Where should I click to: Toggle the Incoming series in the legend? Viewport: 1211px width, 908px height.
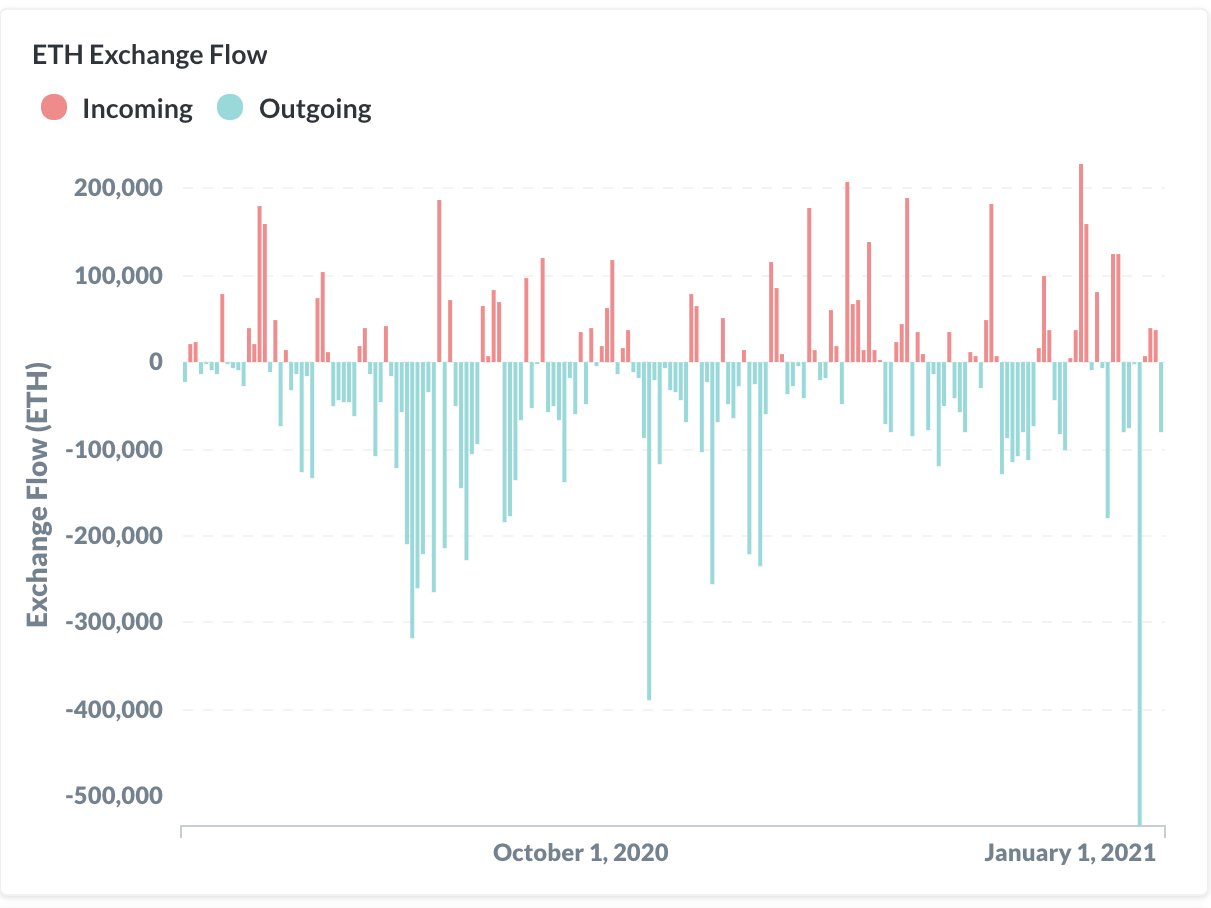pos(117,108)
